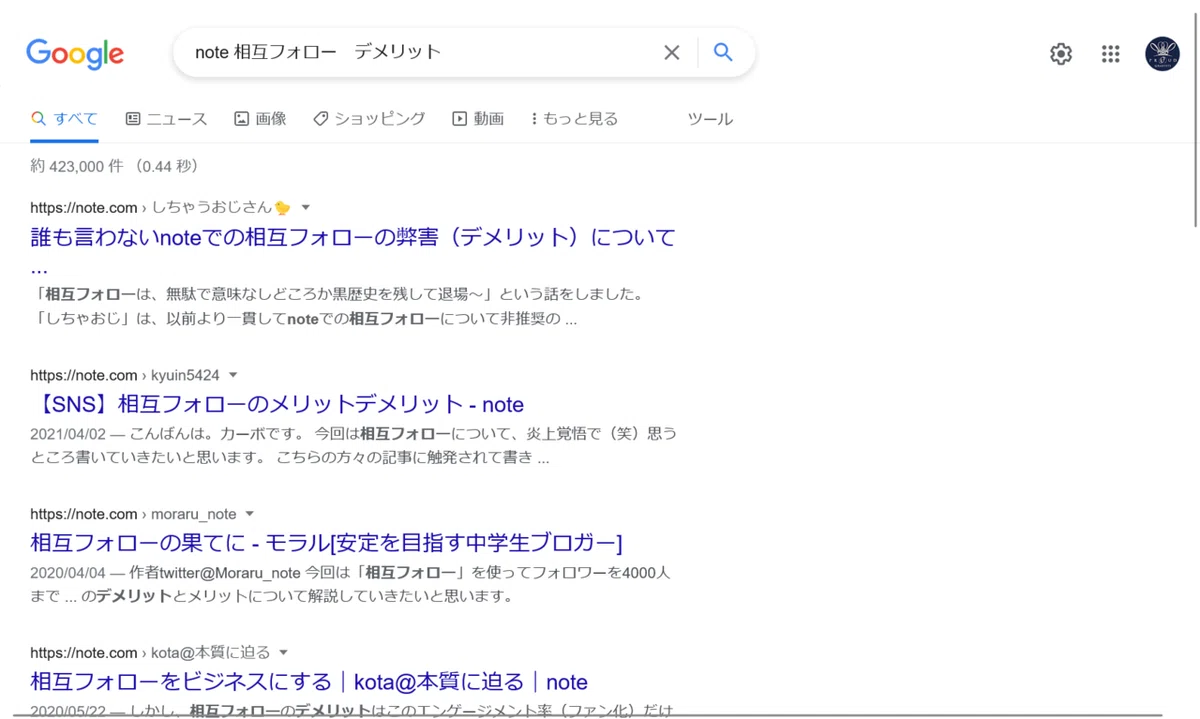This screenshot has height=719, width=1200.
Task: Clear the search box with the X icon
Action: 672,53
